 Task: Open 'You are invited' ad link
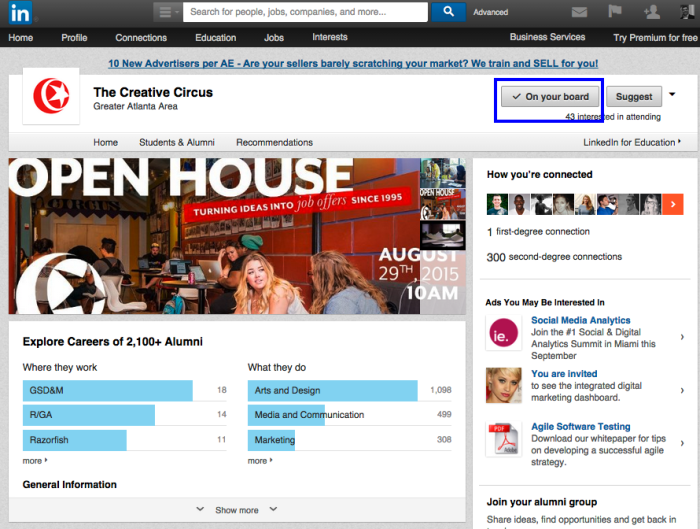564,374
